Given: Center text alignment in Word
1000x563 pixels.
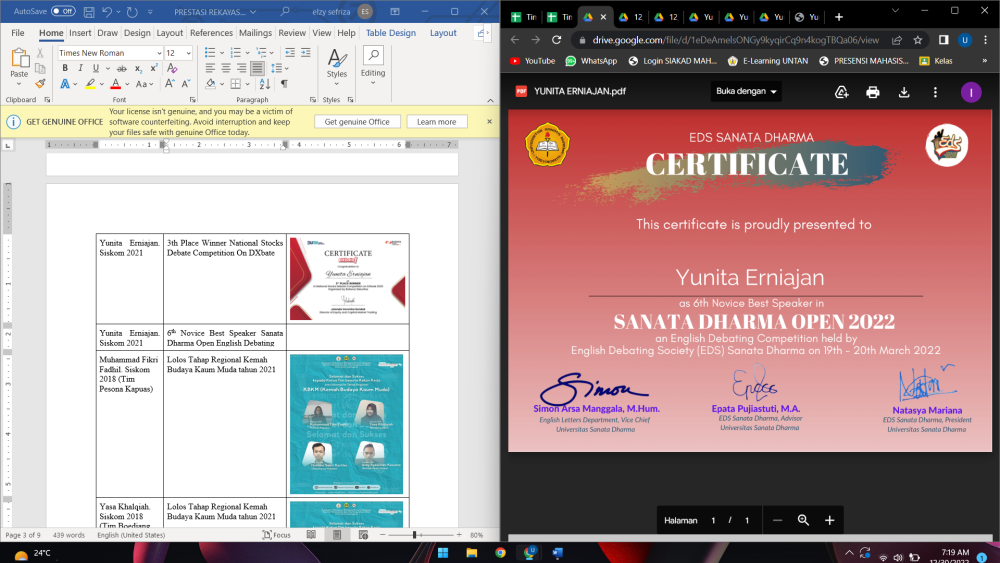Looking at the screenshot, I should 226,68.
